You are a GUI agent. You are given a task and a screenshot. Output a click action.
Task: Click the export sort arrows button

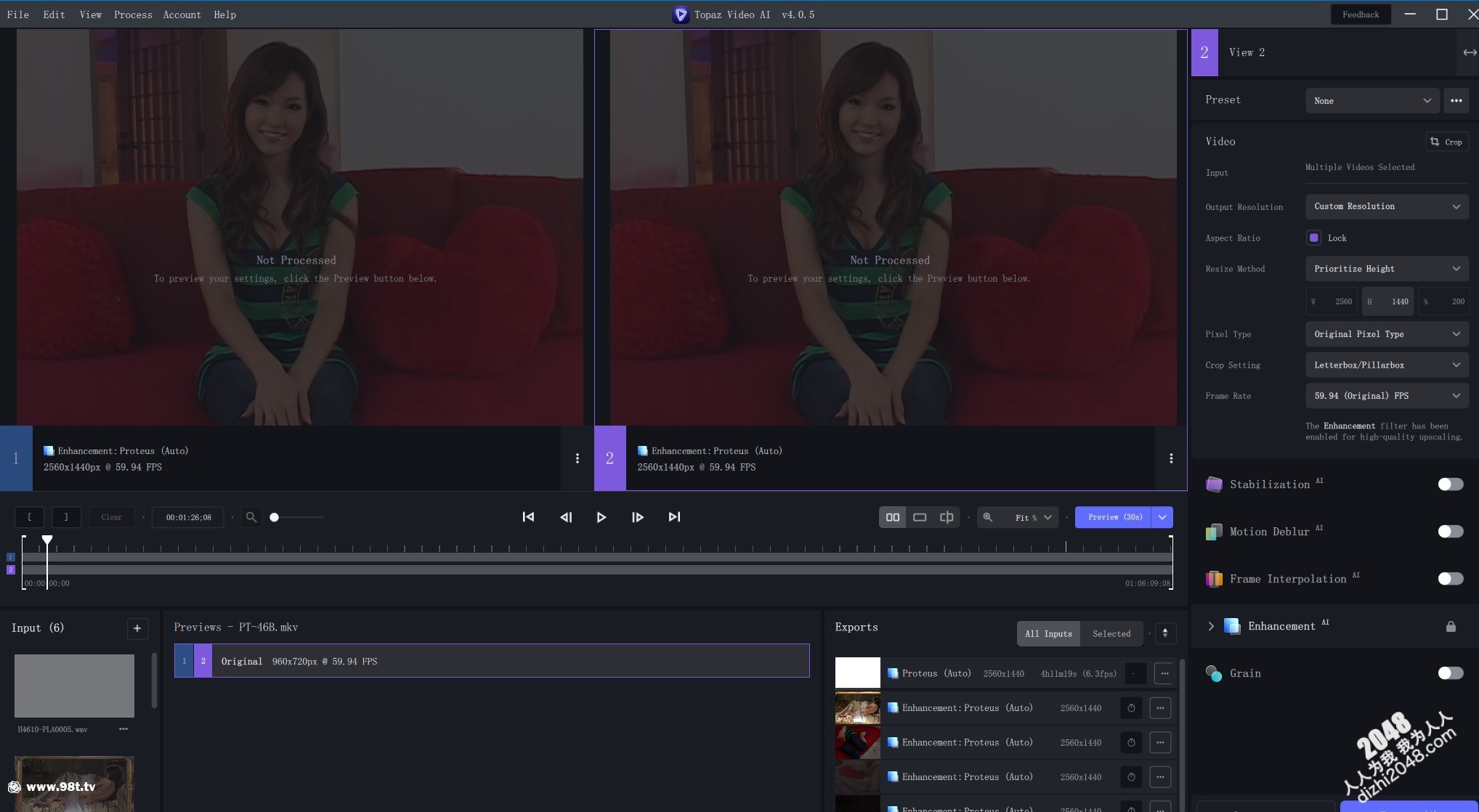1165,633
